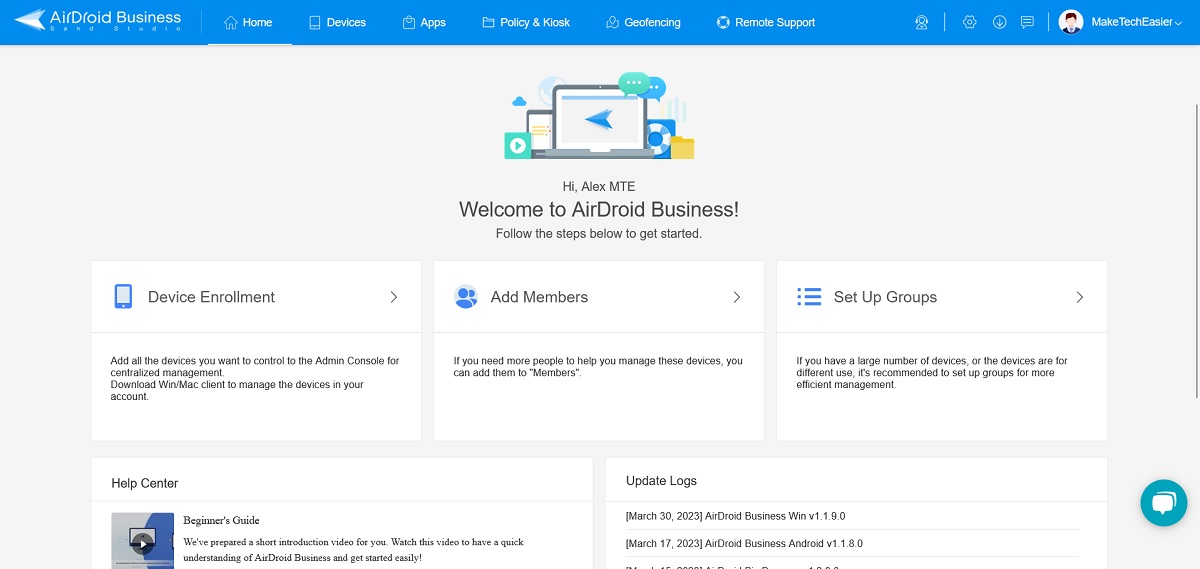This screenshot has height=569, width=1200.
Task: Open the messages speech-bubble icon
Action: [x=1028, y=22]
